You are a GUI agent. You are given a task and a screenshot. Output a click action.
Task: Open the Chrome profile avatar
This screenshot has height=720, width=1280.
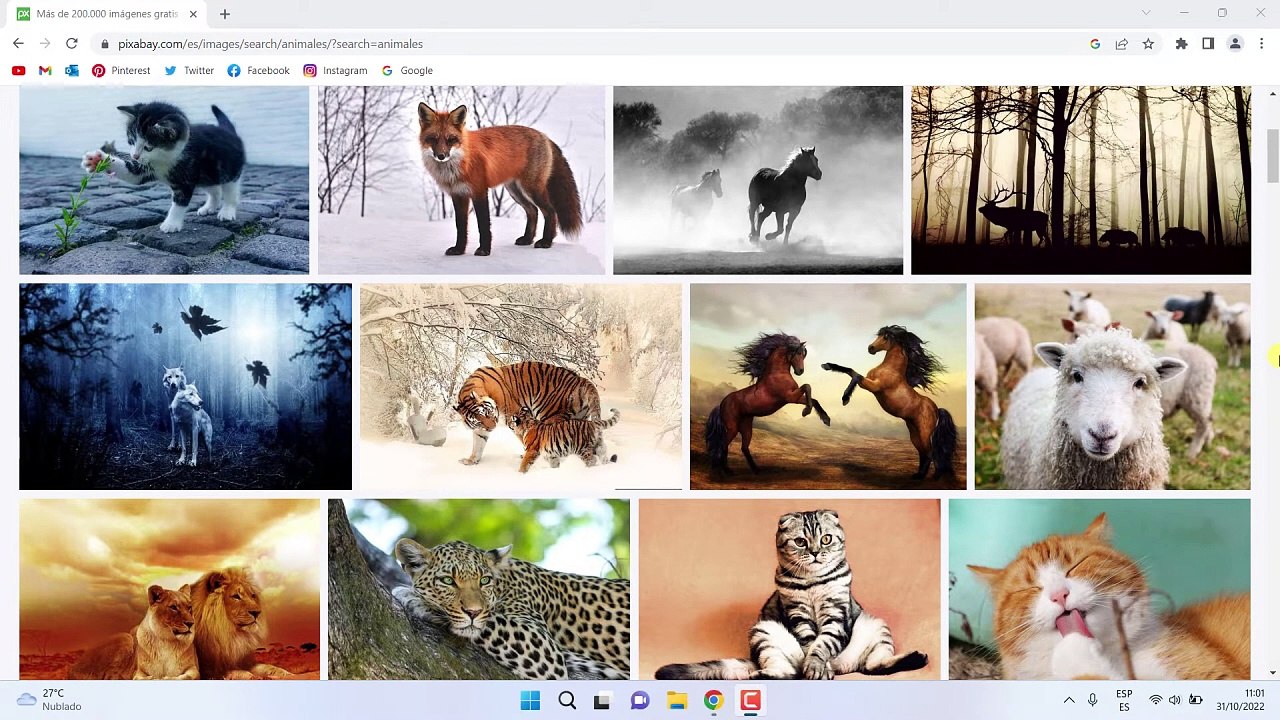[x=1235, y=44]
